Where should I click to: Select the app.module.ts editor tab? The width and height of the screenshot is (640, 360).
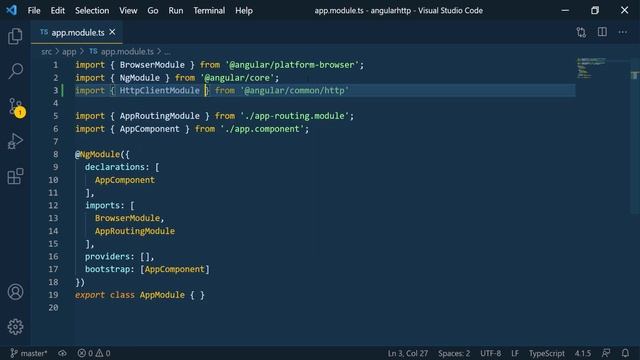click(x=77, y=32)
